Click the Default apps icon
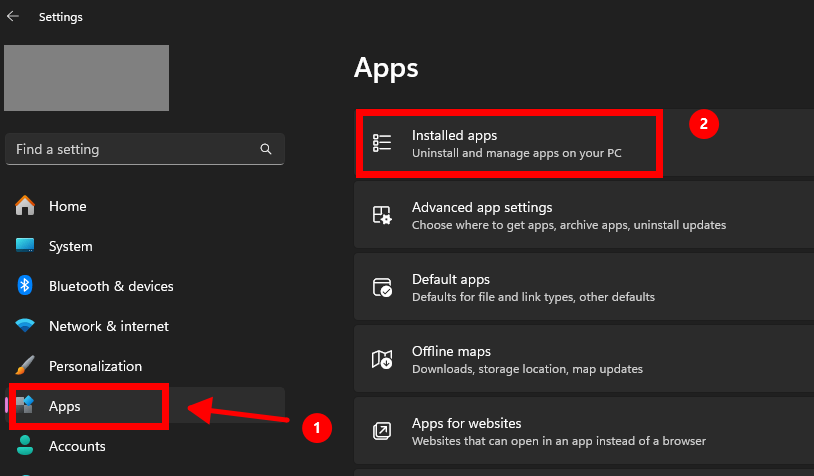This screenshot has height=476, width=814. coord(382,287)
